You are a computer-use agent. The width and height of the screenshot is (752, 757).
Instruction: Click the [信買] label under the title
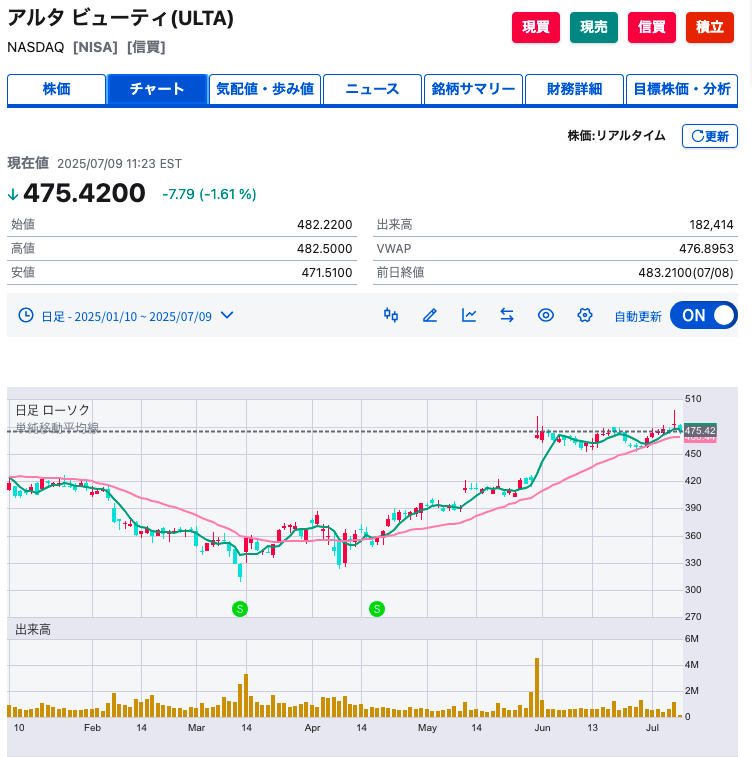[x=146, y=47]
